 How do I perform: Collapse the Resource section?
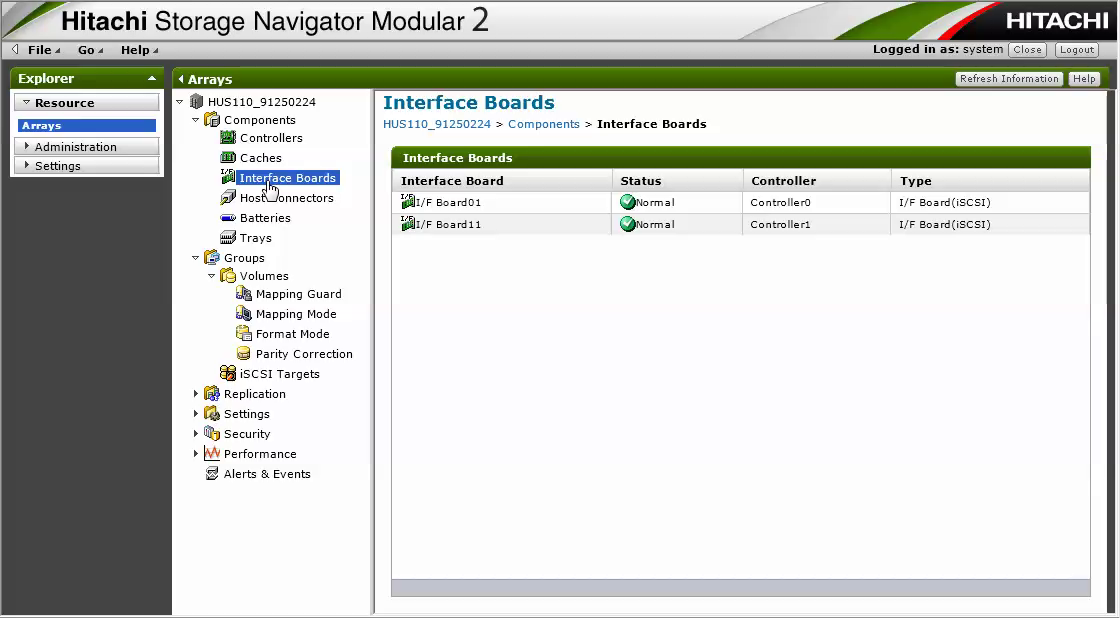[26, 102]
